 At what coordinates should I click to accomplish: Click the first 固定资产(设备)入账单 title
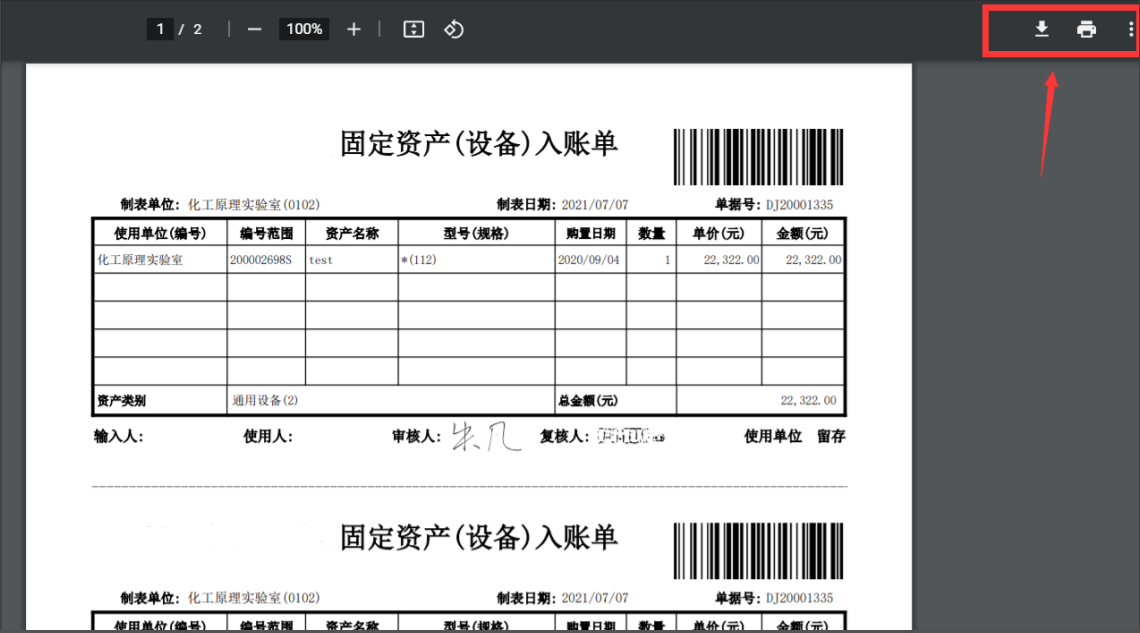tap(479, 144)
